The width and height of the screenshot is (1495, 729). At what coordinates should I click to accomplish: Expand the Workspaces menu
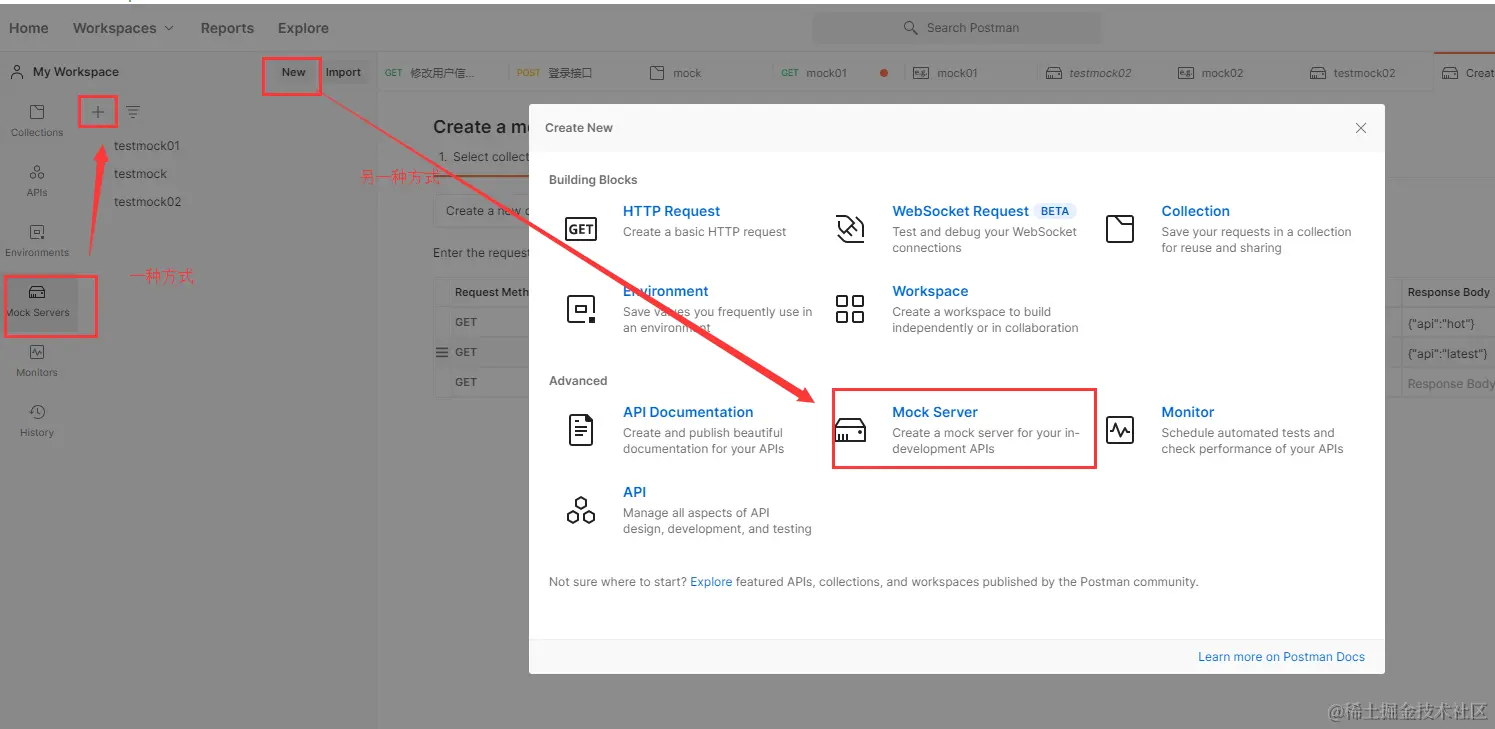(x=123, y=28)
